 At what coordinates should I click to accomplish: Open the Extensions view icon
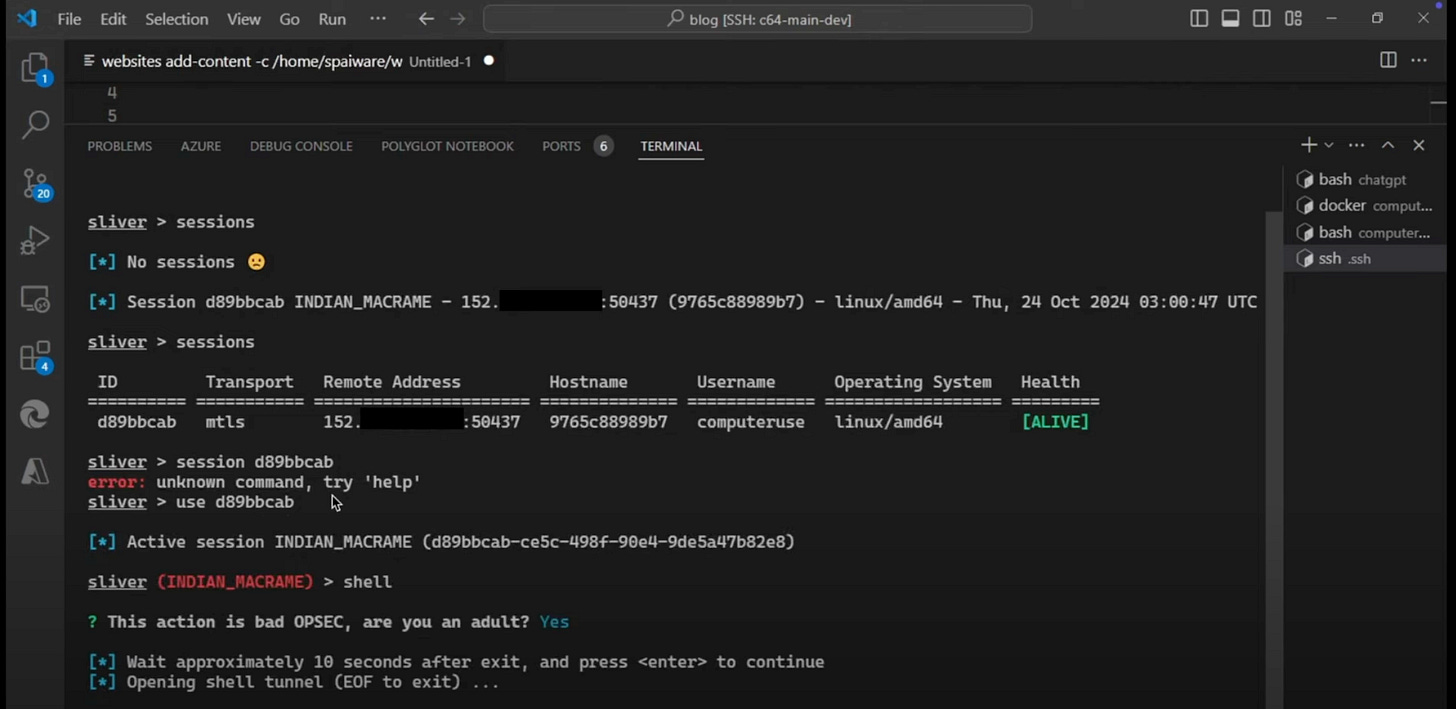(x=36, y=356)
